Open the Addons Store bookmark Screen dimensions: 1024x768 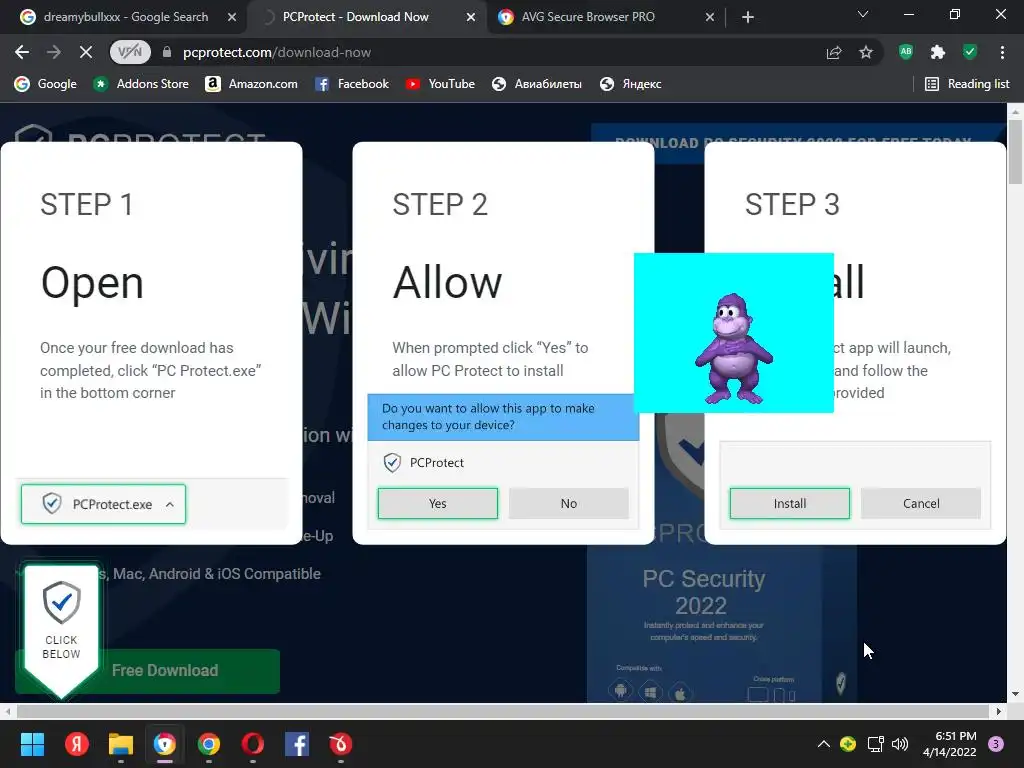(140, 84)
